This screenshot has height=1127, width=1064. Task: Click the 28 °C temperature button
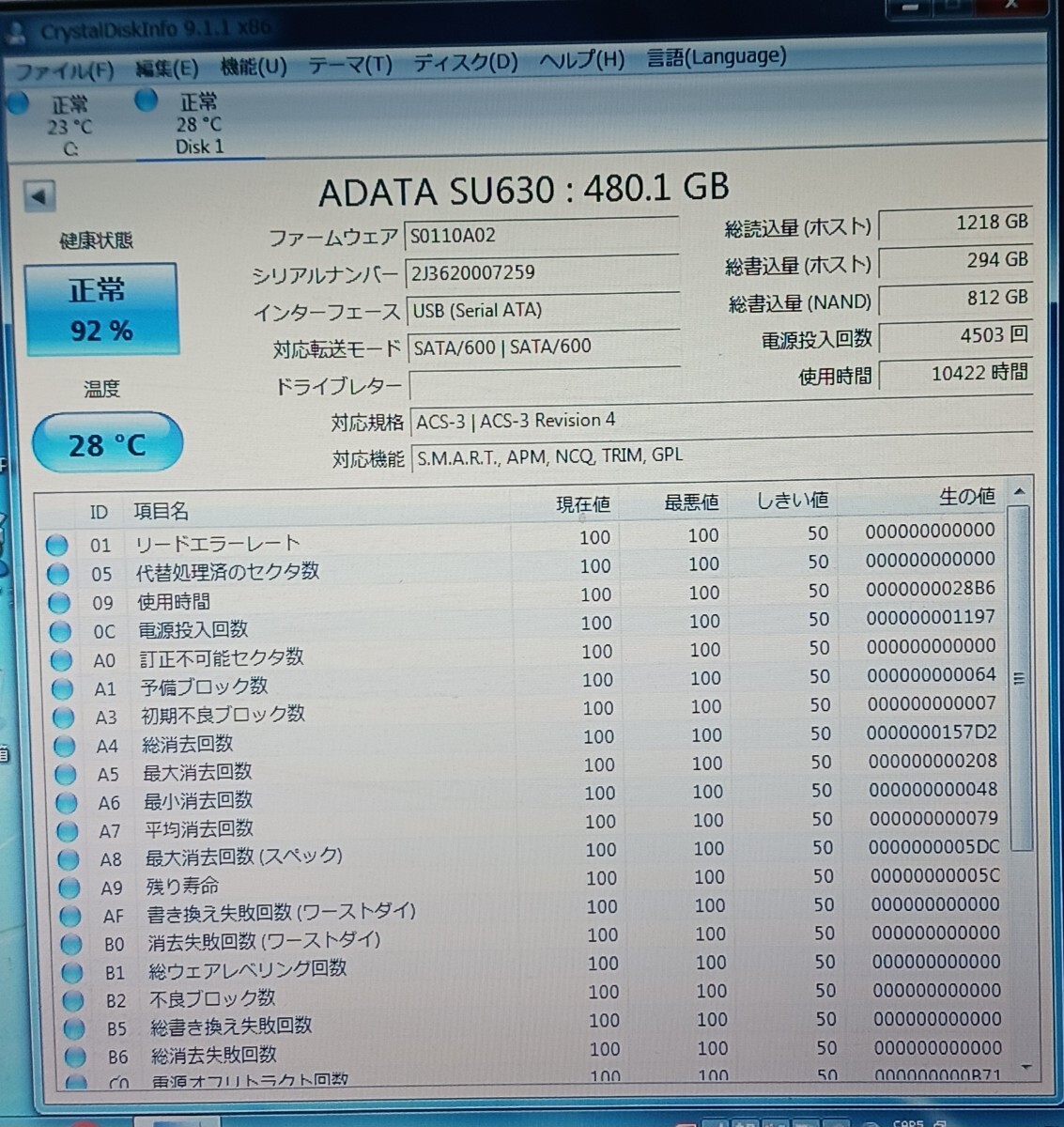coord(106,443)
